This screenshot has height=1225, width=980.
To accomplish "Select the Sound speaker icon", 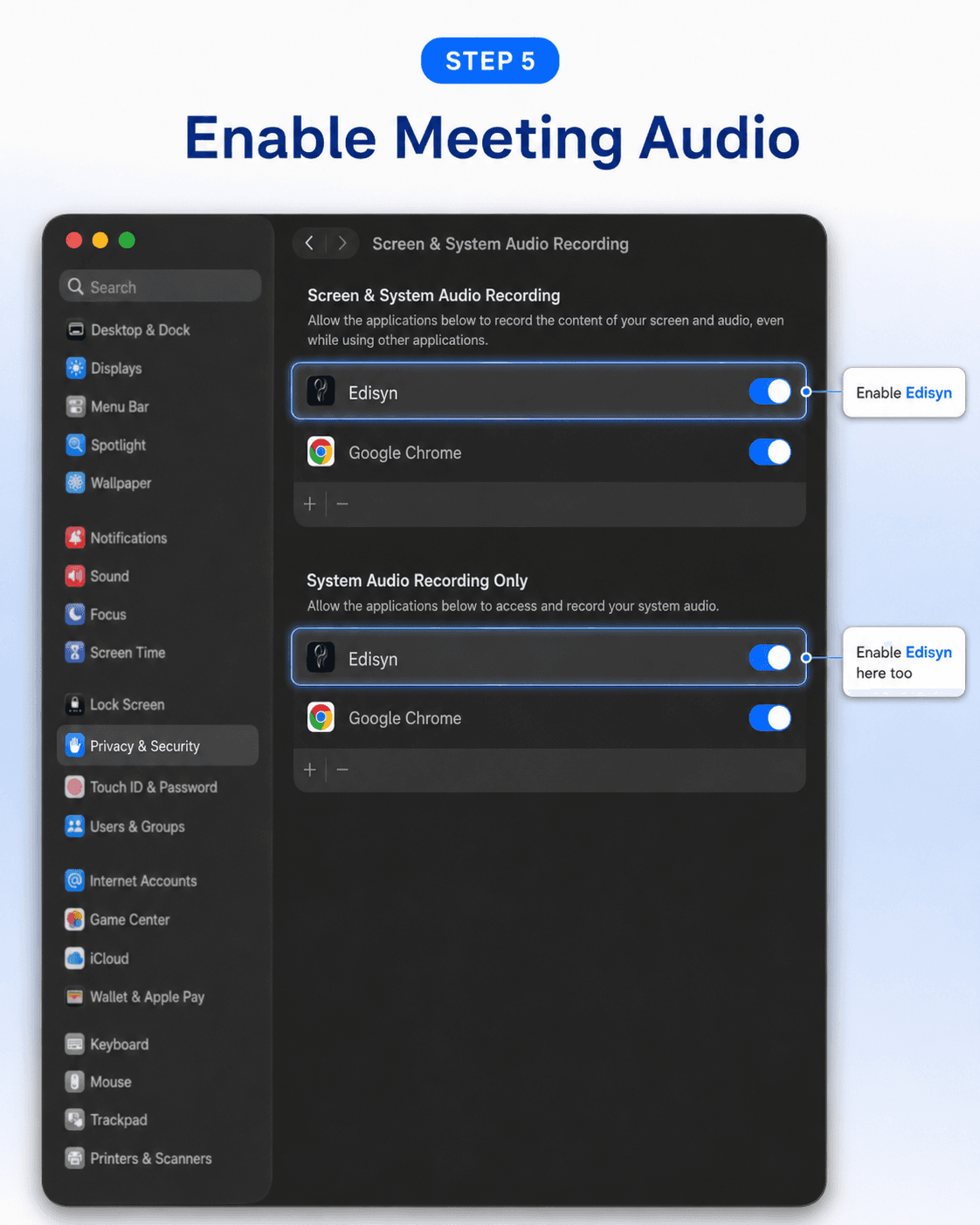I will 75,576.
